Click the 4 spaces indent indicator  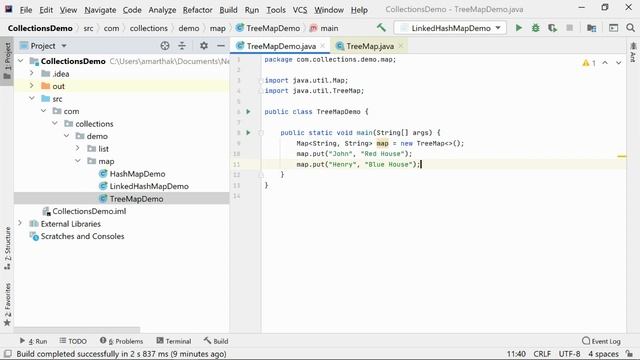pos(603,354)
